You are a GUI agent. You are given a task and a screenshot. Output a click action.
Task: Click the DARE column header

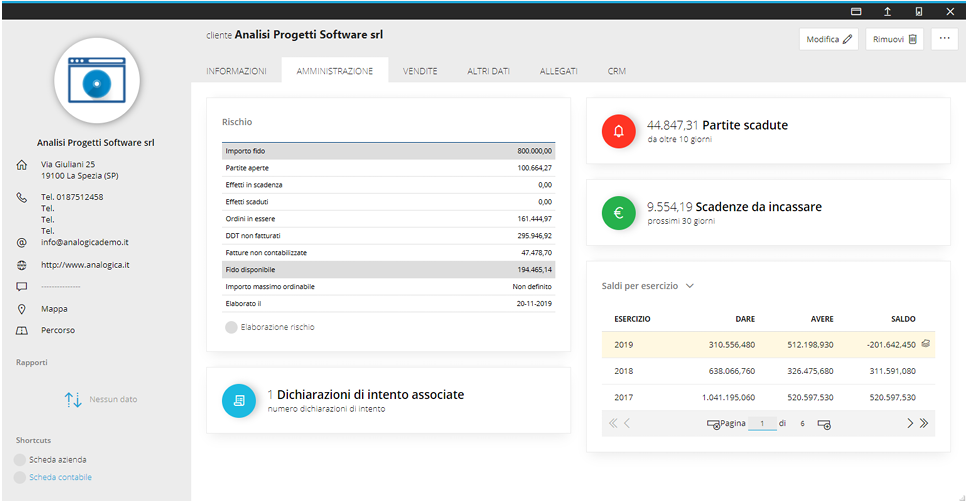745,319
